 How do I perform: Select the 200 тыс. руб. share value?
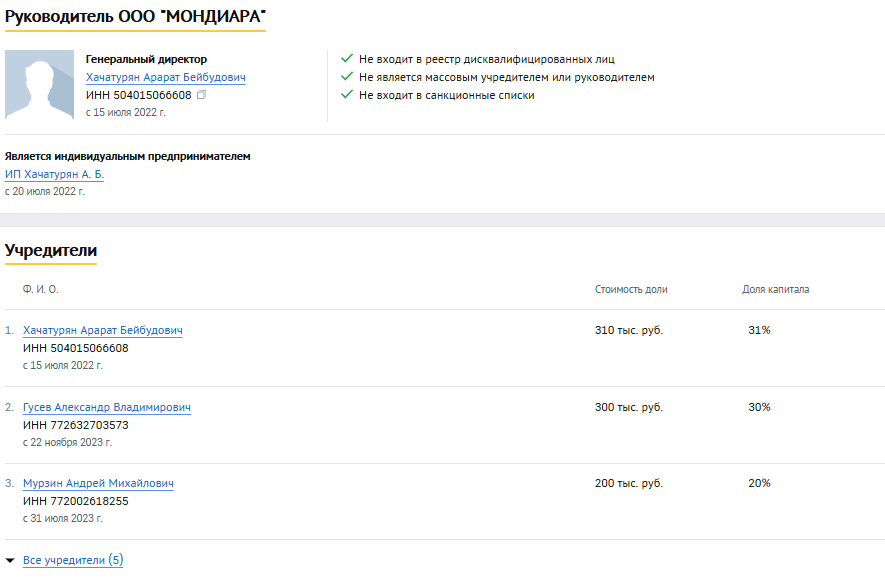tap(629, 483)
